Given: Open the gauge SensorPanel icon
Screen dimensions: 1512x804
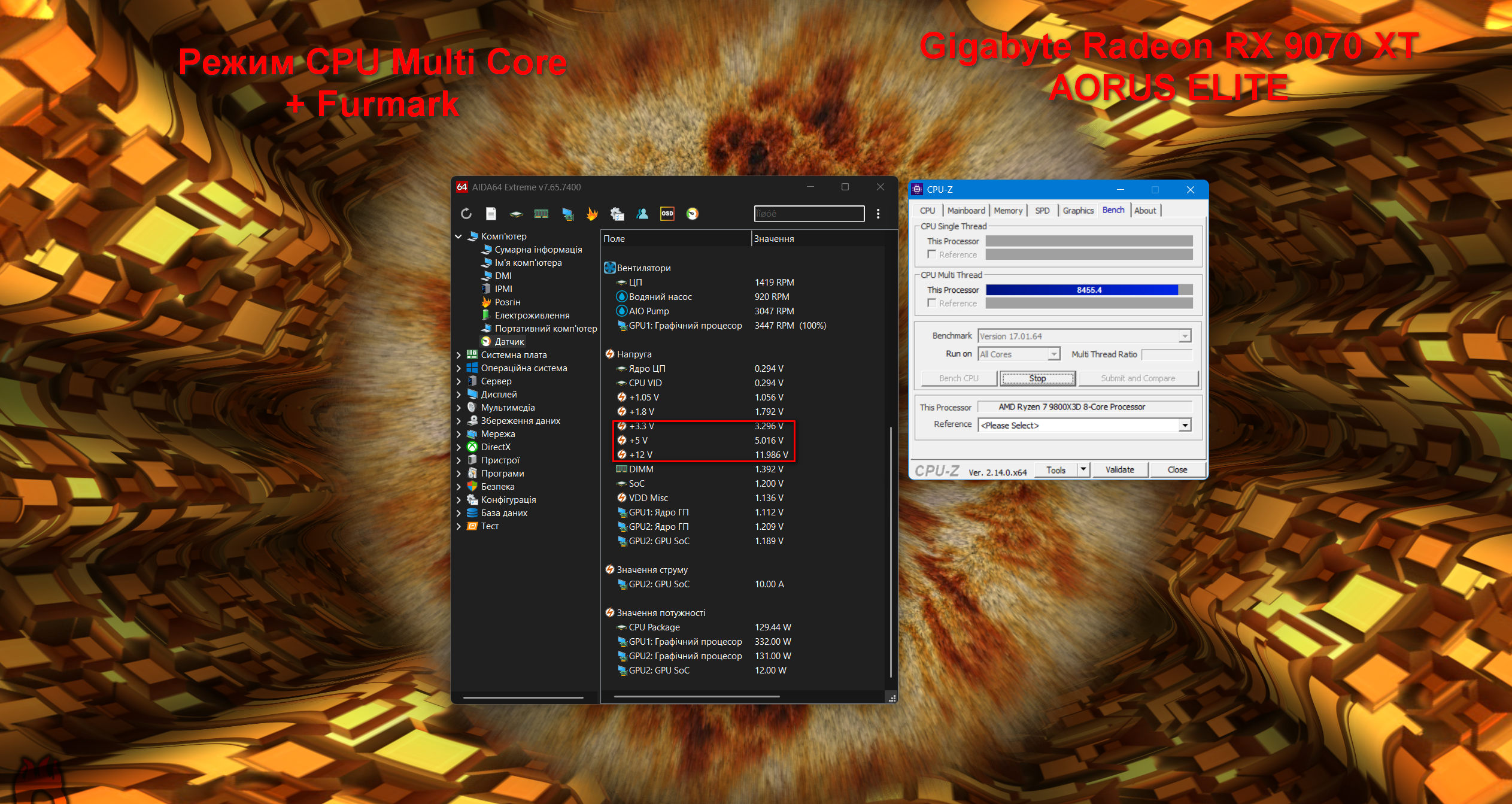Looking at the screenshot, I should point(692,214).
